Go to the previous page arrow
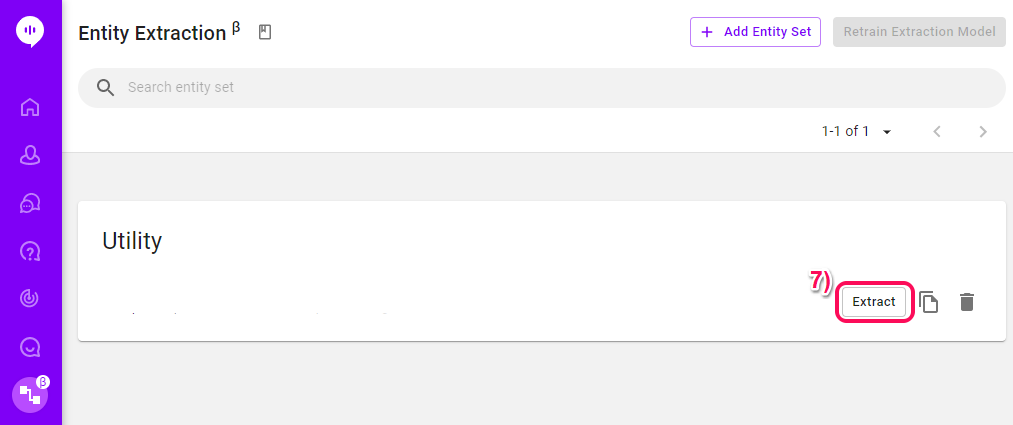This screenshot has width=1013, height=425. click(937, 132)
